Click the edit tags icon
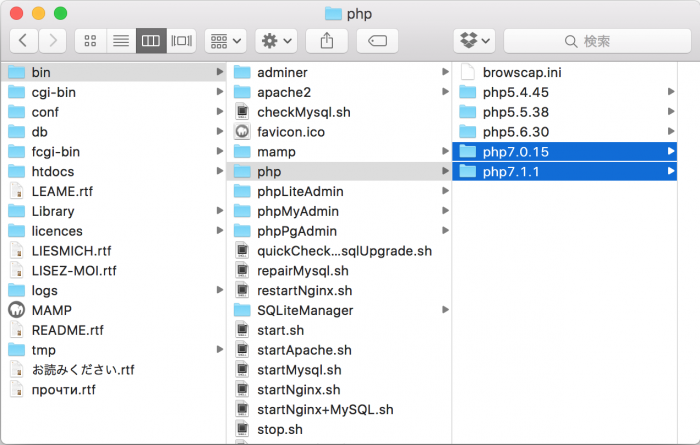This screenshot has height=445, width=700. tap(377, 41)
